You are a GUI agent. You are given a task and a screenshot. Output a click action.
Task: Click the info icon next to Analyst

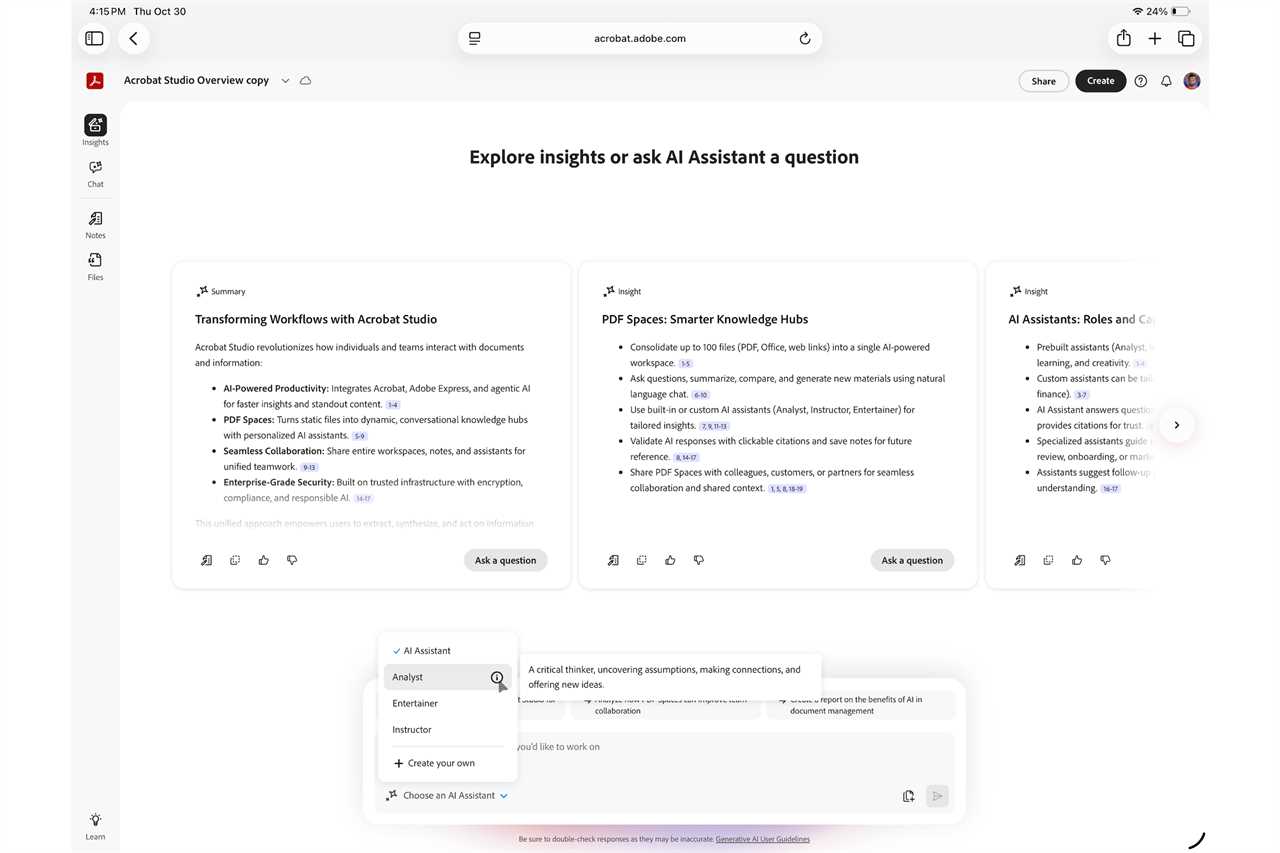[497, 677]
